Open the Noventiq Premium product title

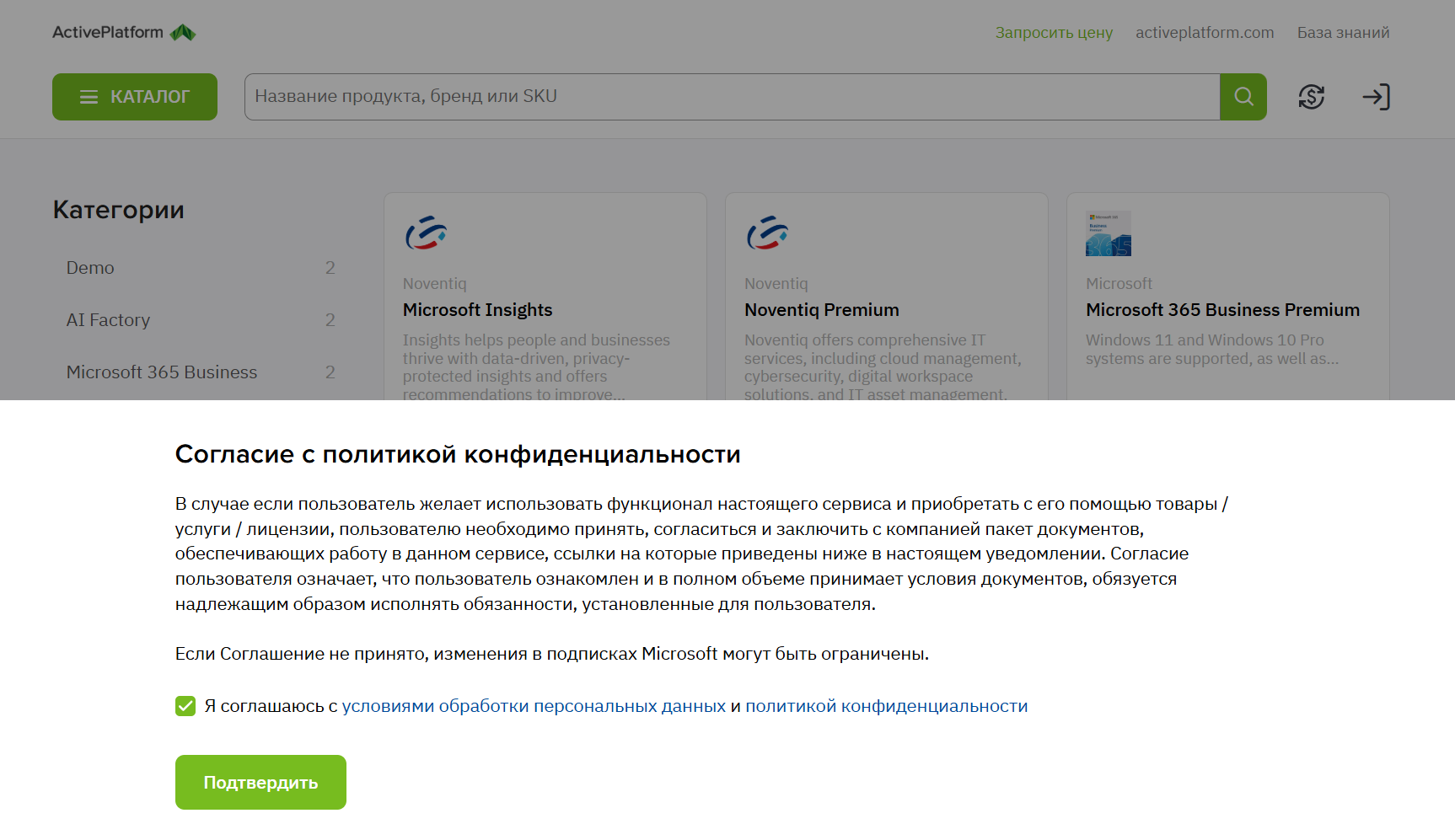[x=821, y=310]
